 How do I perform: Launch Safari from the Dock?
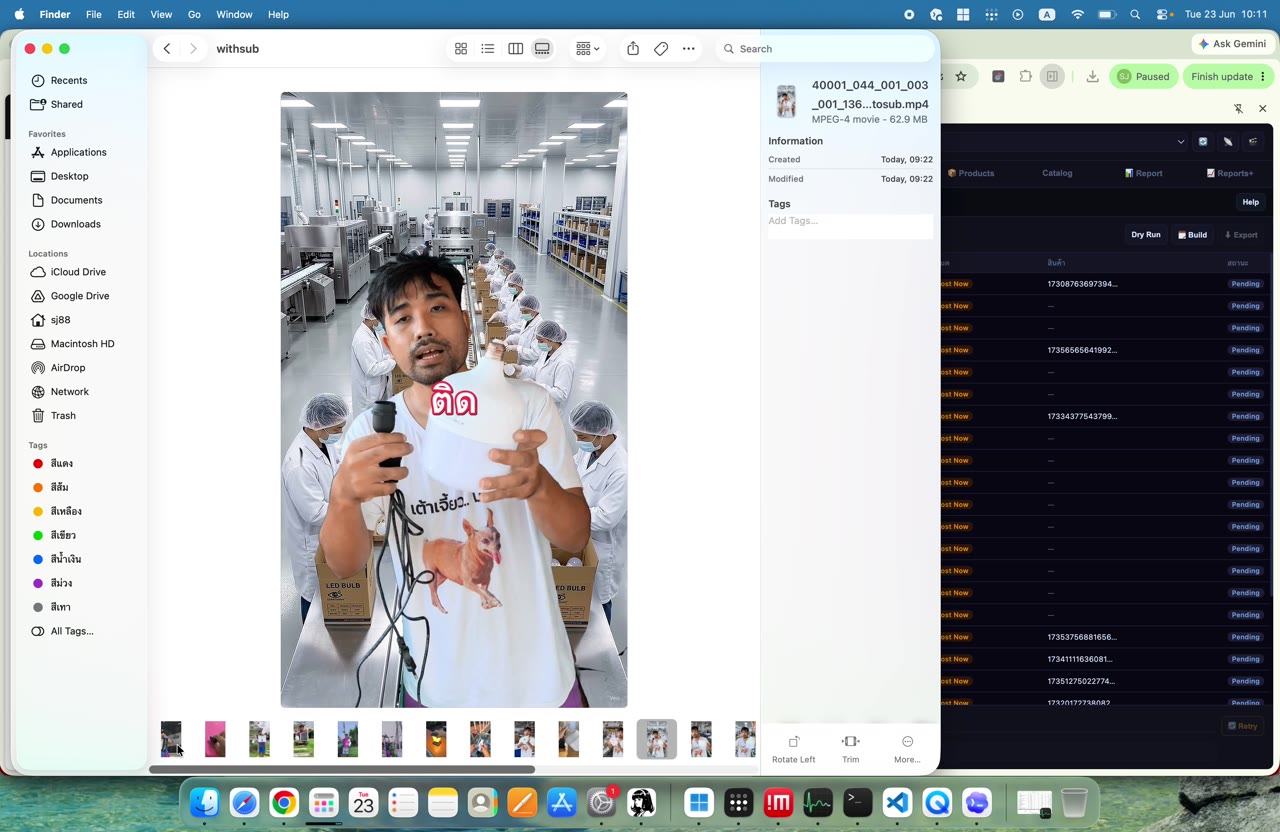pos(244,803)
